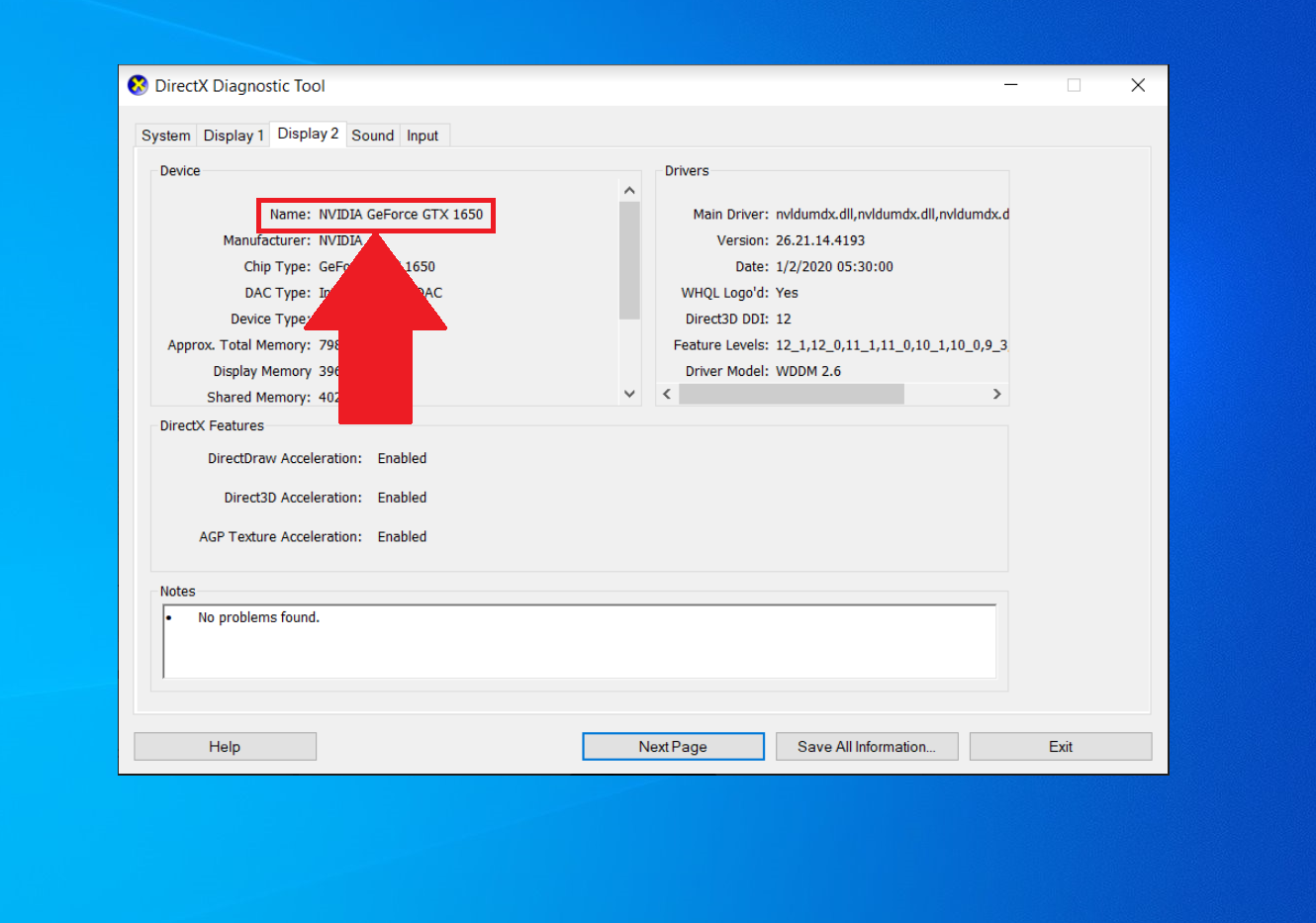The width and height of the screenshot is (1316, 923).
Task: Select the NVIDIA GeForce GTX 1650 name text
Action: (400, 215)
